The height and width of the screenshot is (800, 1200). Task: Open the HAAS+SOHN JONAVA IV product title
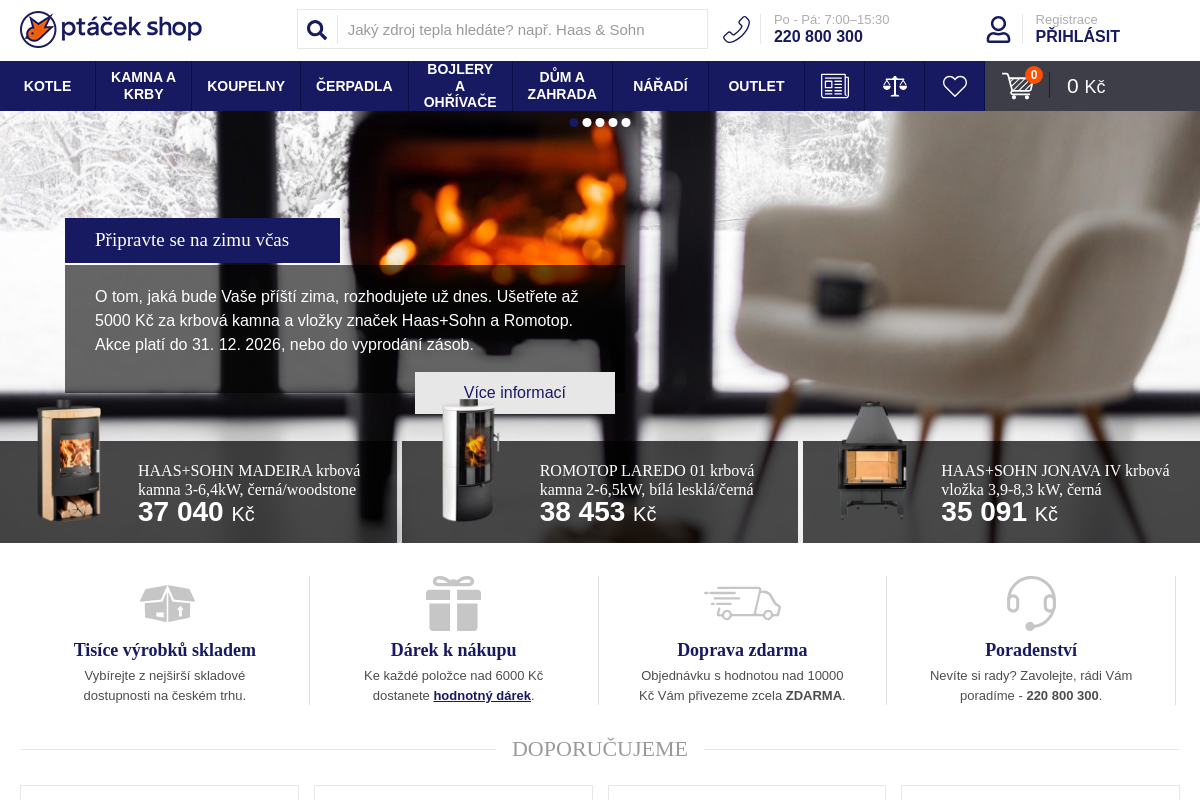[x=1055, y=480]
